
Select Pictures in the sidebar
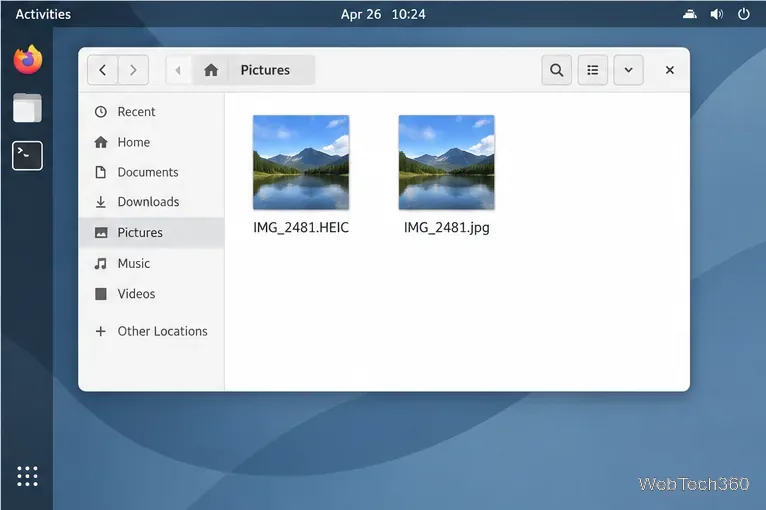click(x=151, y=233)
